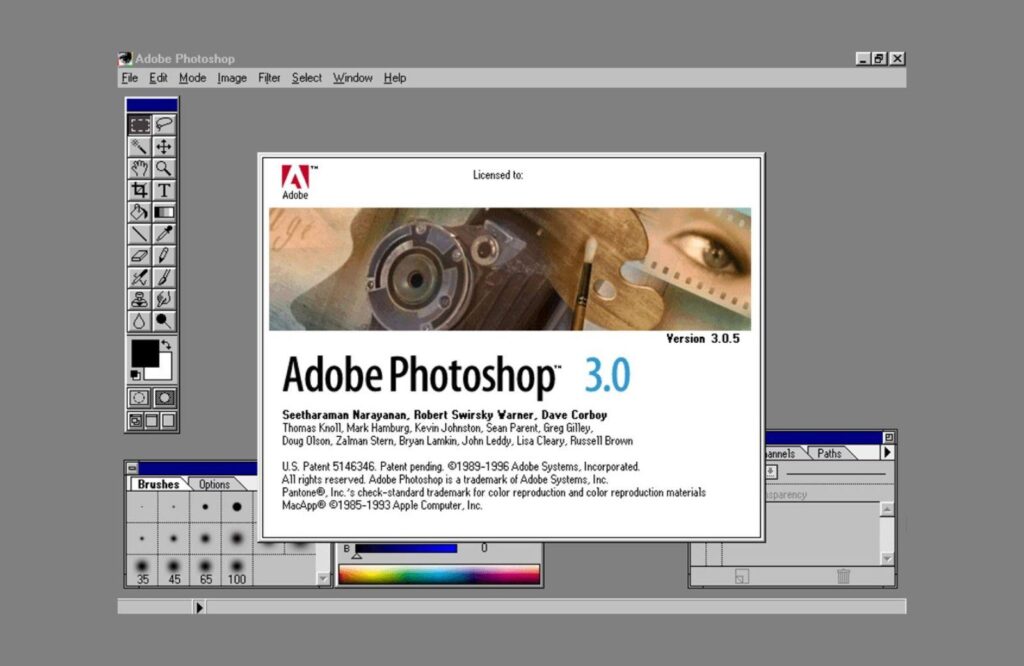Delete with the trash button in the Paths panel
The height and width of the screenshot is (666, 1024).
coord(843,576)
